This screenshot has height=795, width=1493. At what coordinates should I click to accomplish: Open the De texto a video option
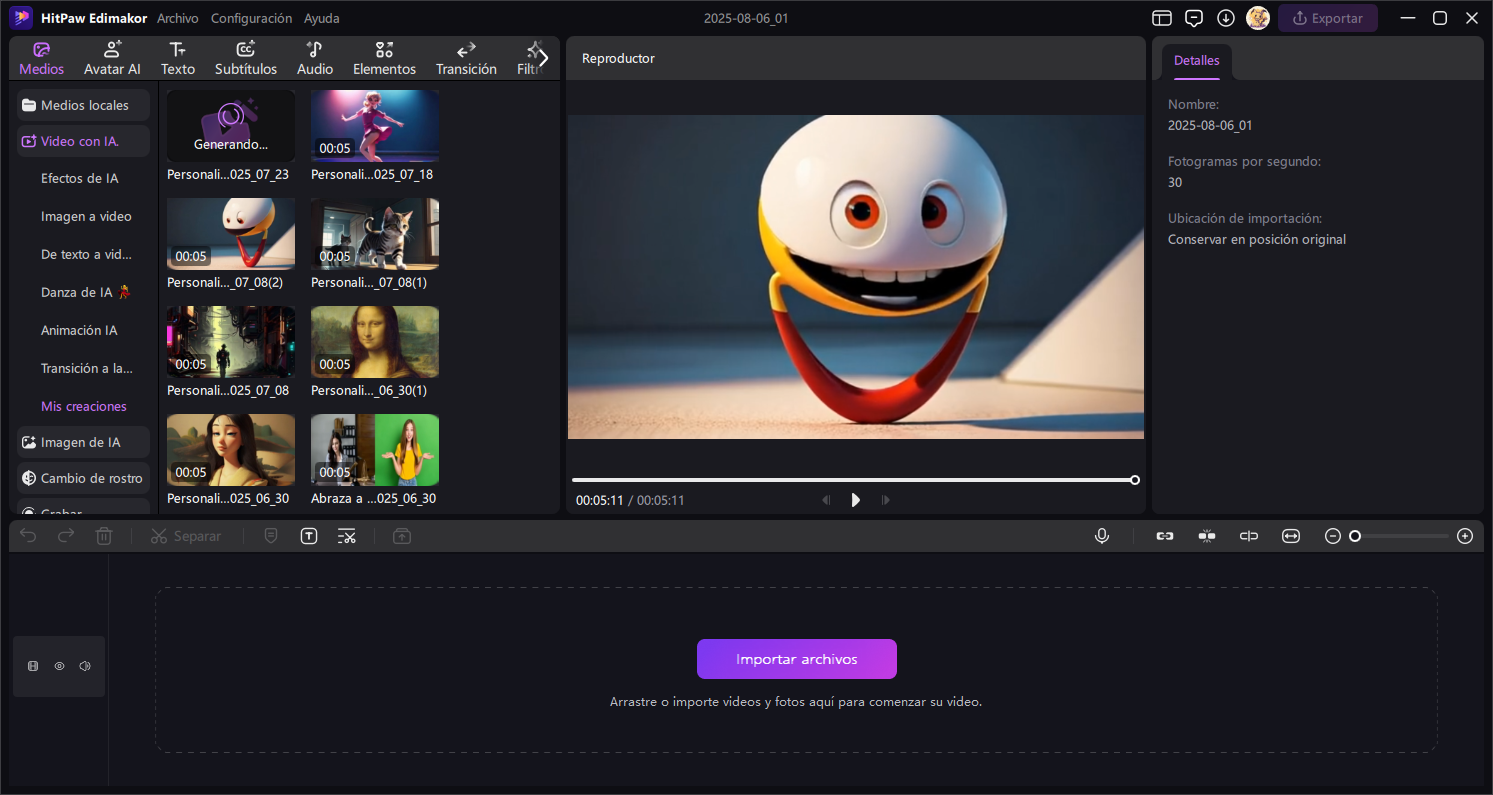86,254
